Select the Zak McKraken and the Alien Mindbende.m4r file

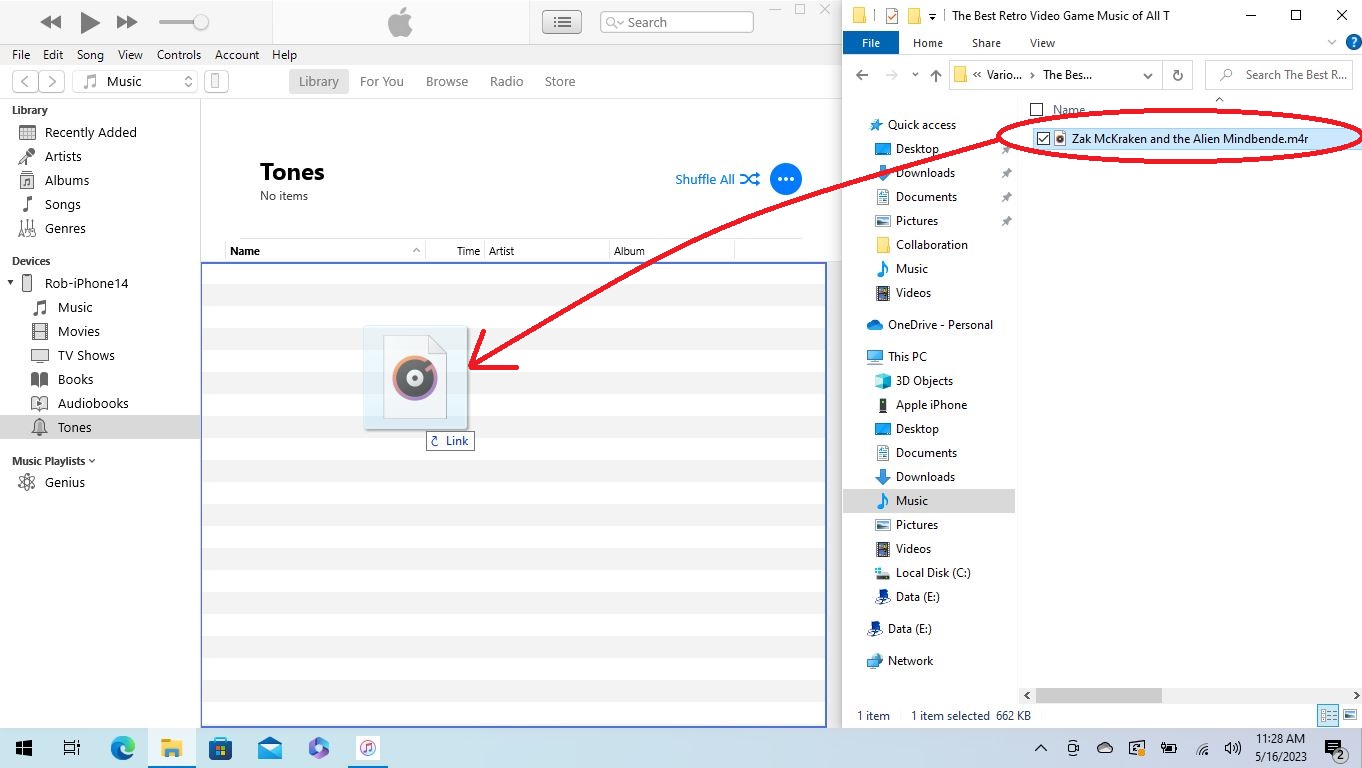pos(1190,139)
